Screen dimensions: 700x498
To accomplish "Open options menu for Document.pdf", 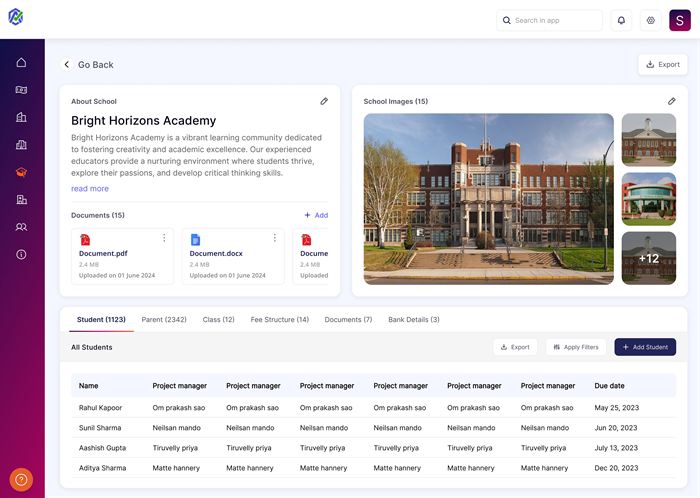I will [164, 238].
